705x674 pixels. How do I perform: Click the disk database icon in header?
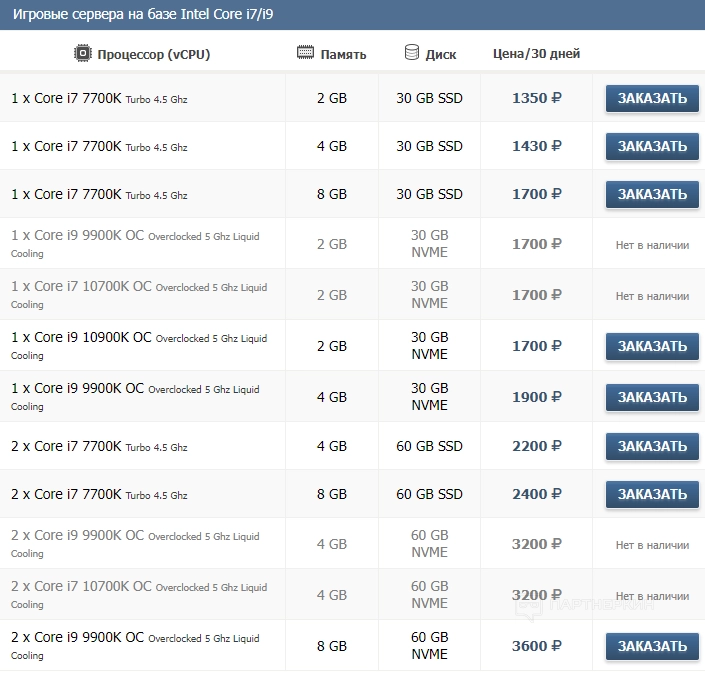411,52
